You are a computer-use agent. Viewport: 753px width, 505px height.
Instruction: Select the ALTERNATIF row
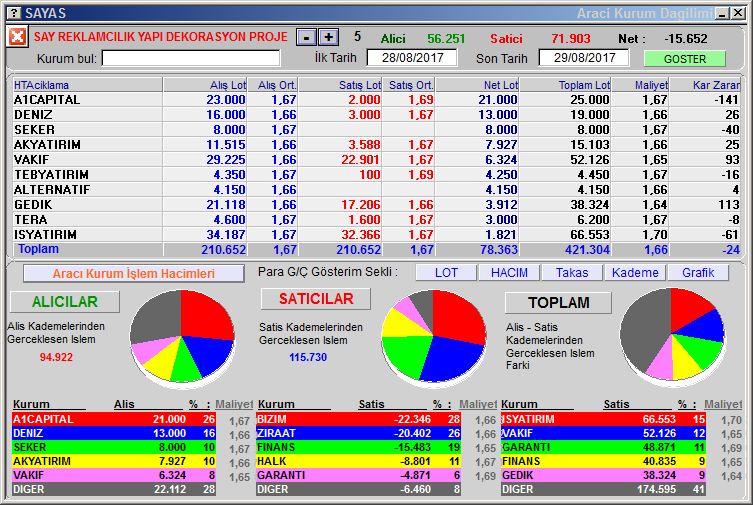tap(376, 190)
